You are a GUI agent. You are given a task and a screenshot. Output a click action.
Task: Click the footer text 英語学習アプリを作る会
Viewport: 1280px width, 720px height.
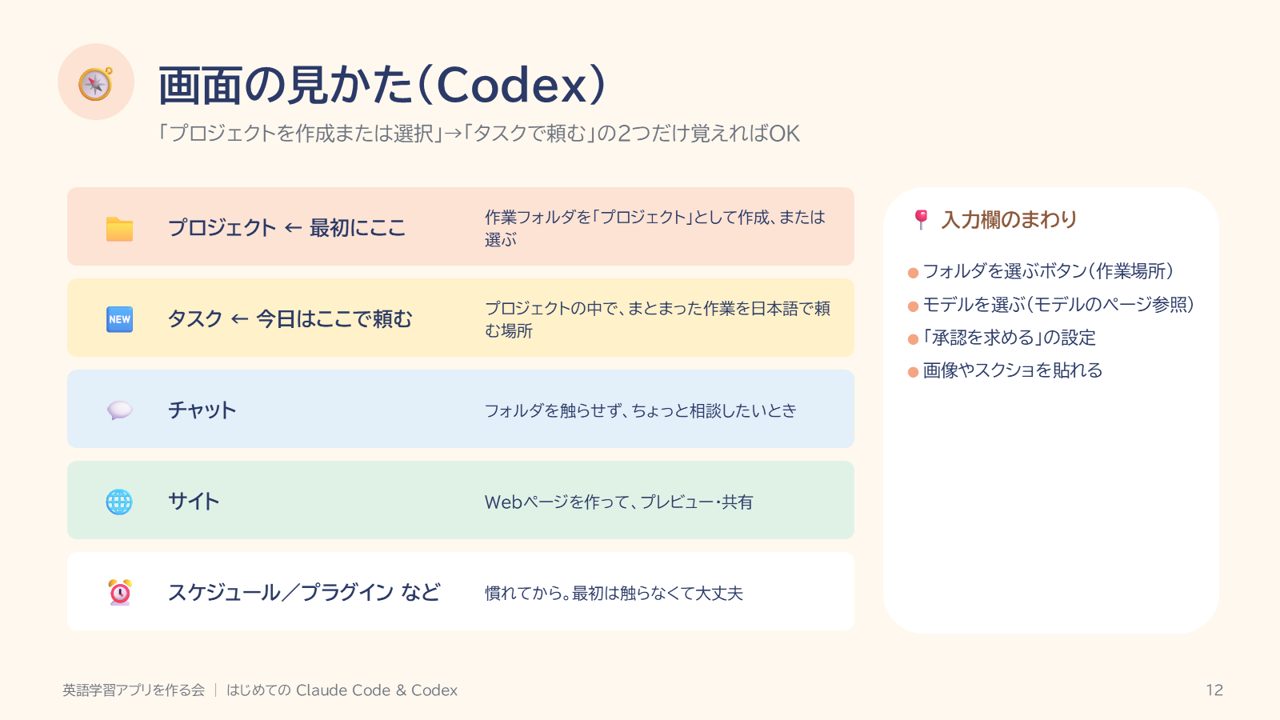(133, 690)
